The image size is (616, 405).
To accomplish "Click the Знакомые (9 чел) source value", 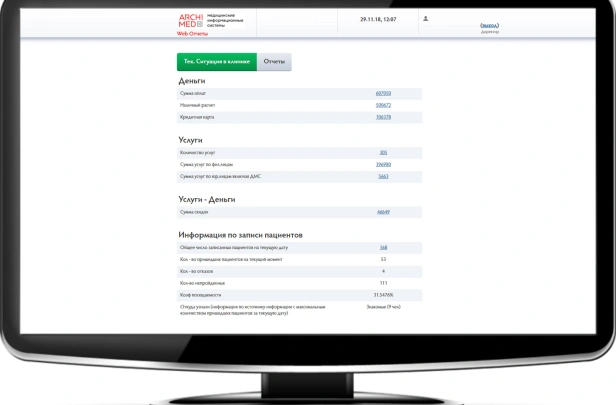I will pyautogui.click(x=383, y=307).
